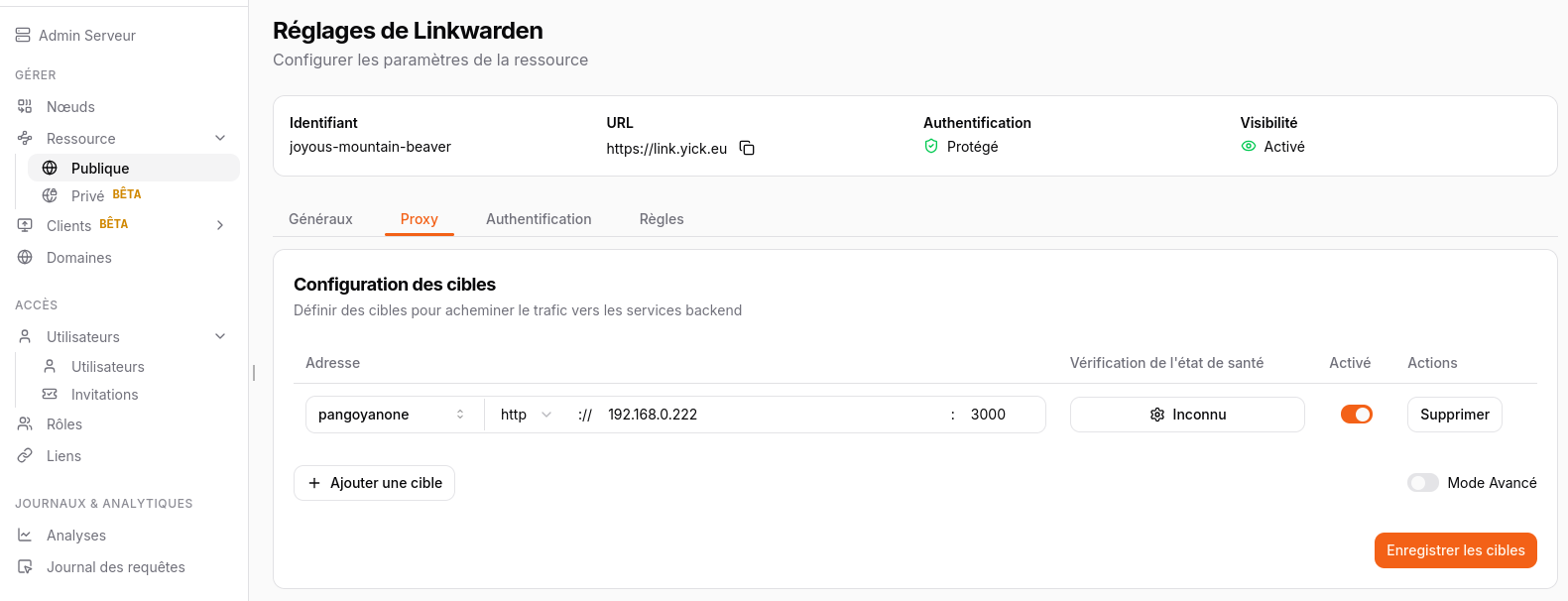Open the pangoyanone site selector
The height and width of the screenshot is (601, 1568).
392,415
